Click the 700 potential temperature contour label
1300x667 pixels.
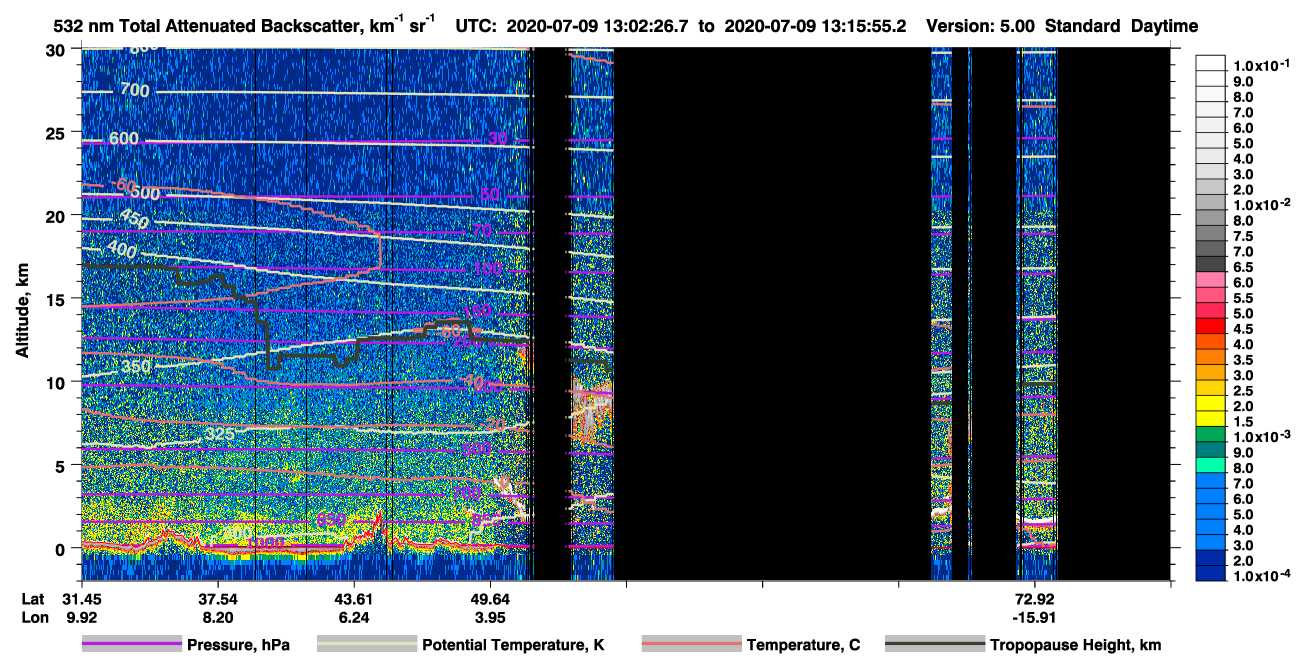[135, 91]
